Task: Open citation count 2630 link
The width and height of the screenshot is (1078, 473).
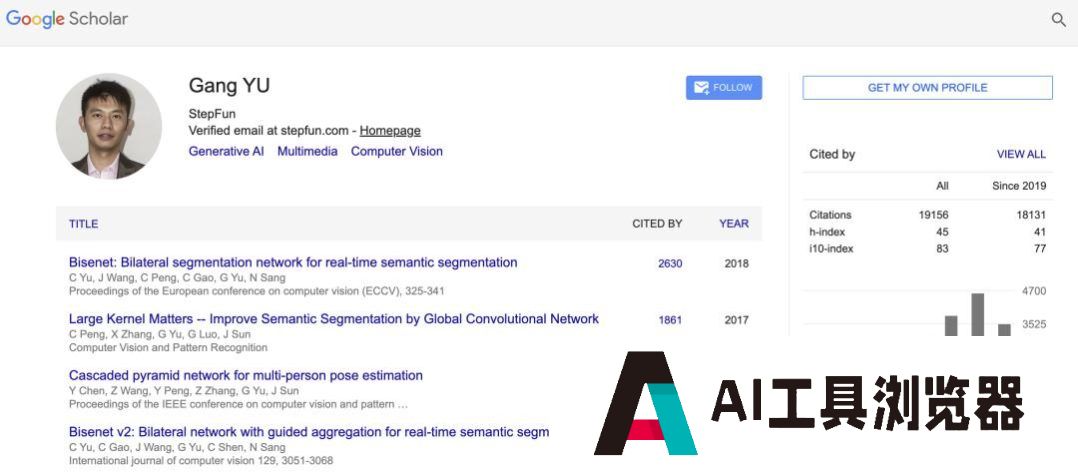Action: 670,263
